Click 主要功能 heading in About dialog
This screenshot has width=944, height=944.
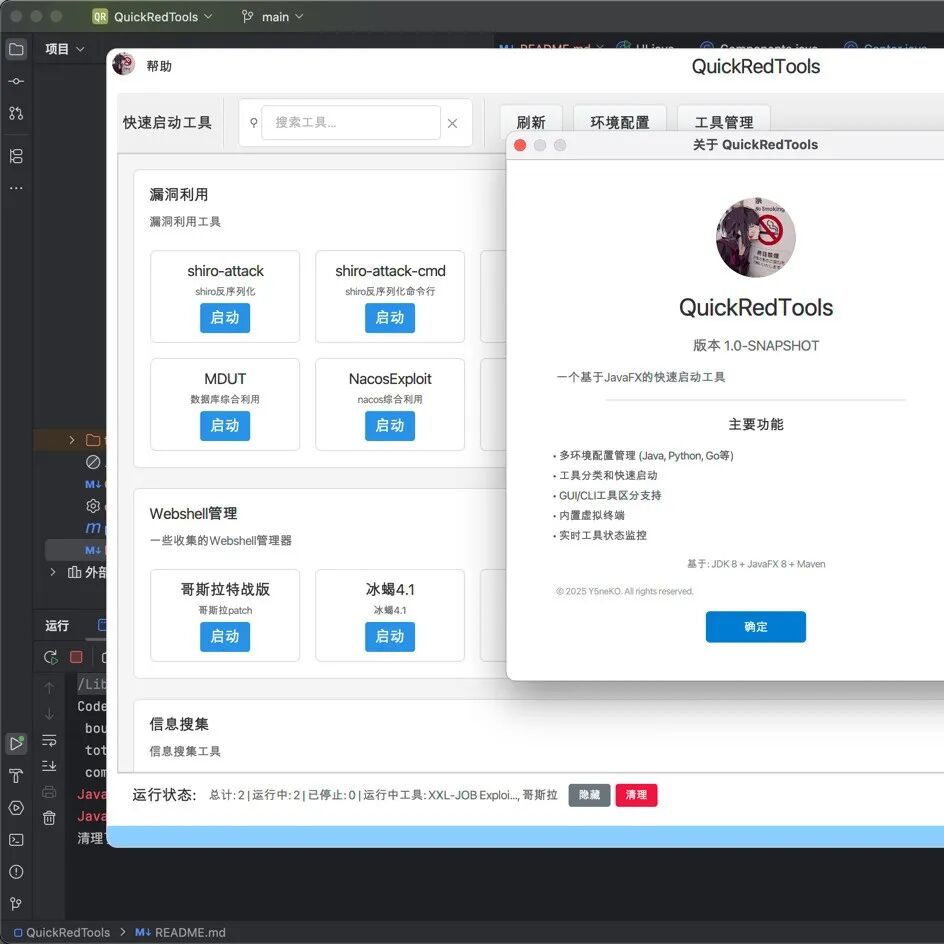click(756, 424)
